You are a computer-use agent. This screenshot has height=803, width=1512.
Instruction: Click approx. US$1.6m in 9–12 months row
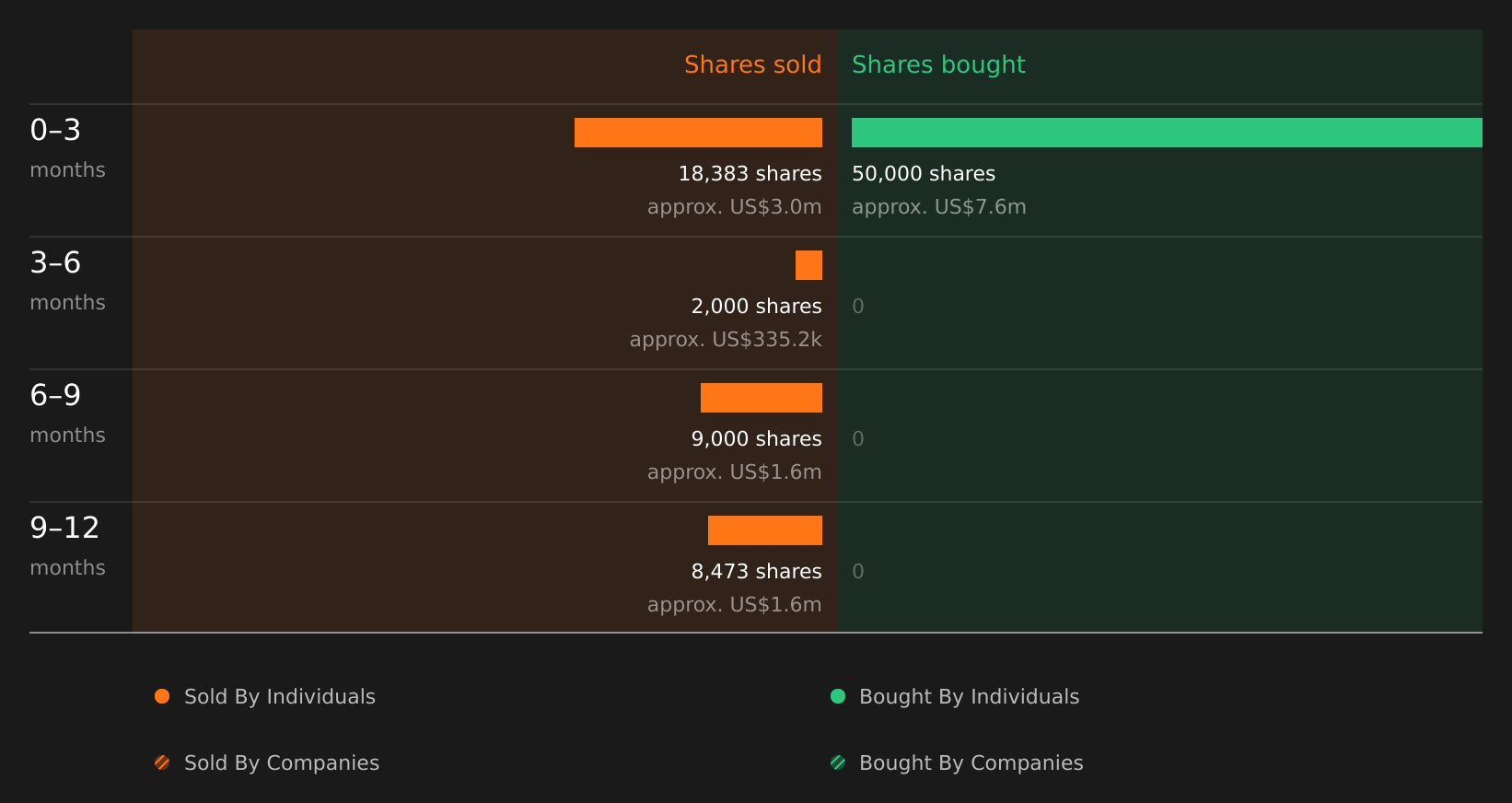pyautogui.click(x=735, y=605)
